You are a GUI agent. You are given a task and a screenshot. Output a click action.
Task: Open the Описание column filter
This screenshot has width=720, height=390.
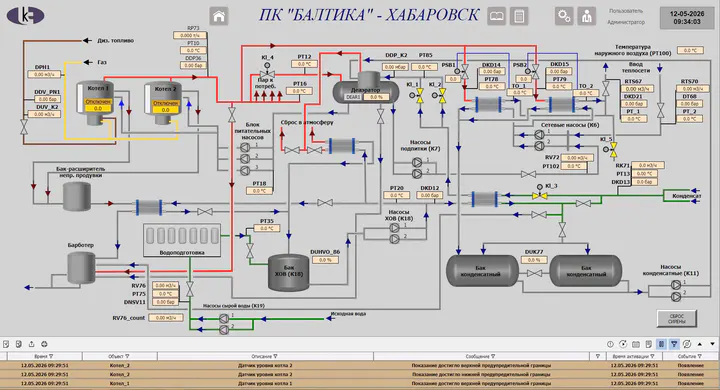[x=276, y=356]
